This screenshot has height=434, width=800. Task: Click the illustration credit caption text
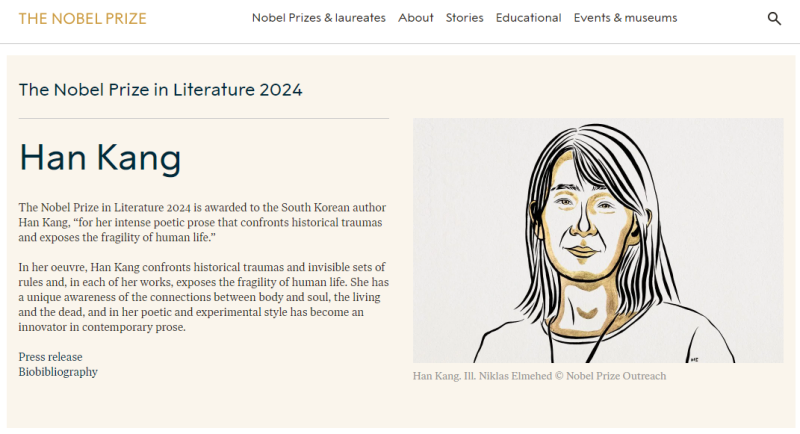(x=539, y=376)
